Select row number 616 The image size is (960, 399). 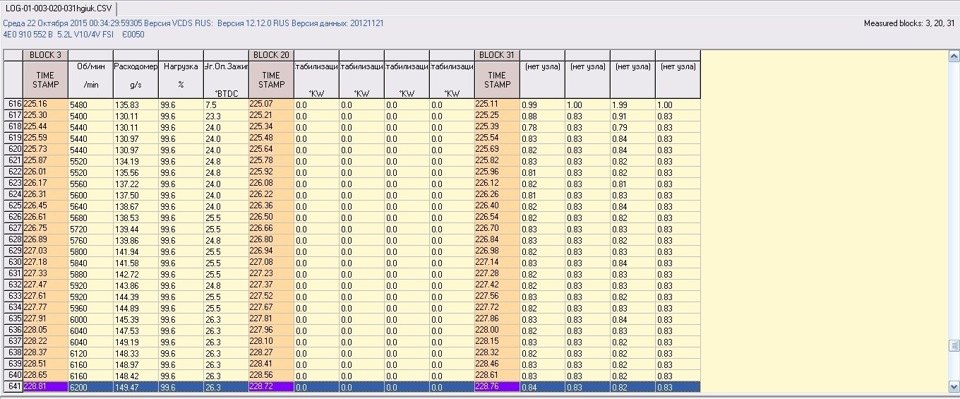pyautogui.click(x=13, y=105)
